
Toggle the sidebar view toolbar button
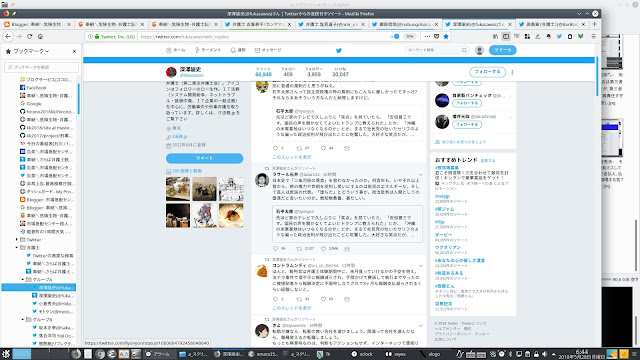click(x=506, y=36)
